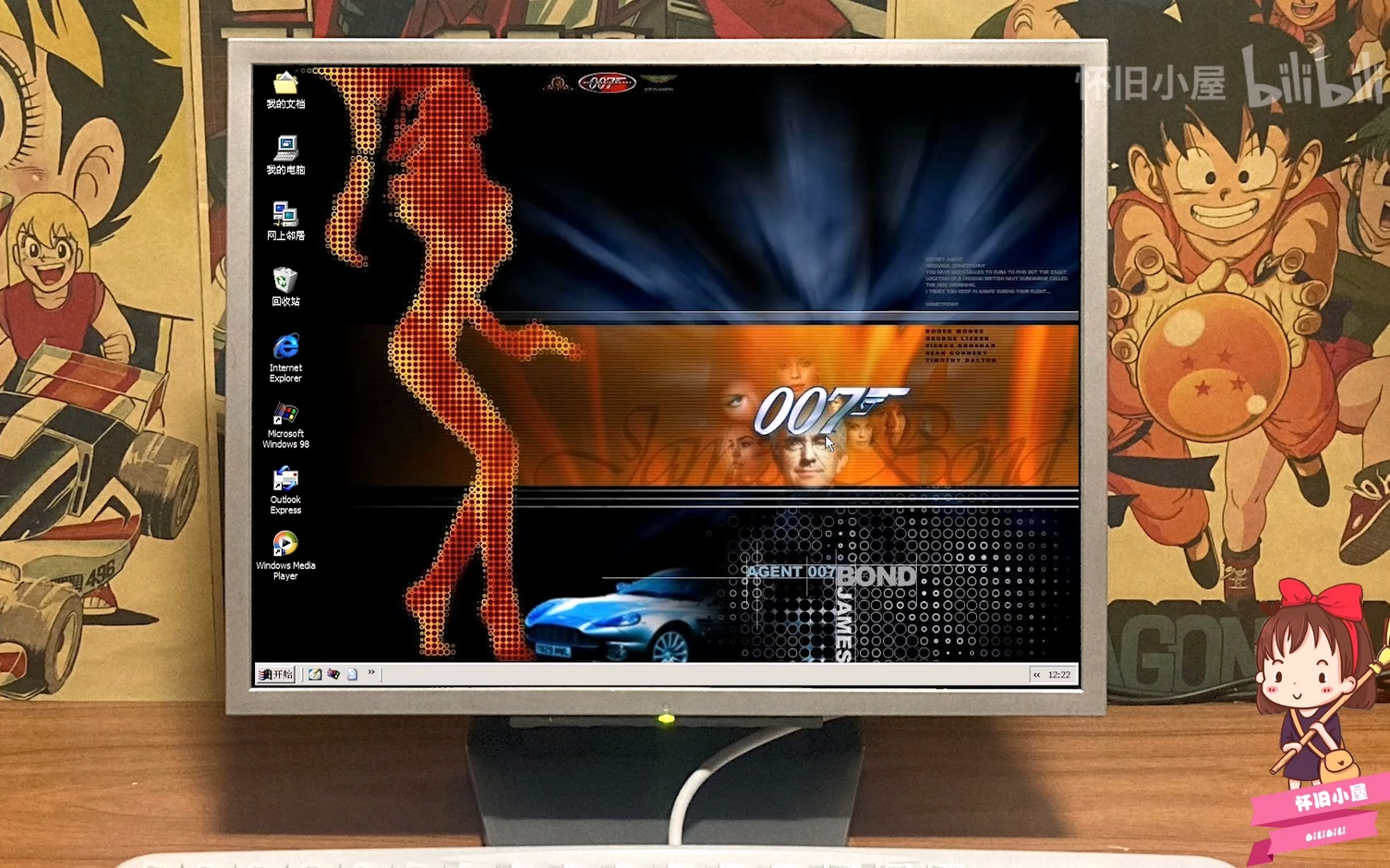Expand quick launch overflow chevron
The height and width of the screenshot is (868, 1390).
pos(371,672)
